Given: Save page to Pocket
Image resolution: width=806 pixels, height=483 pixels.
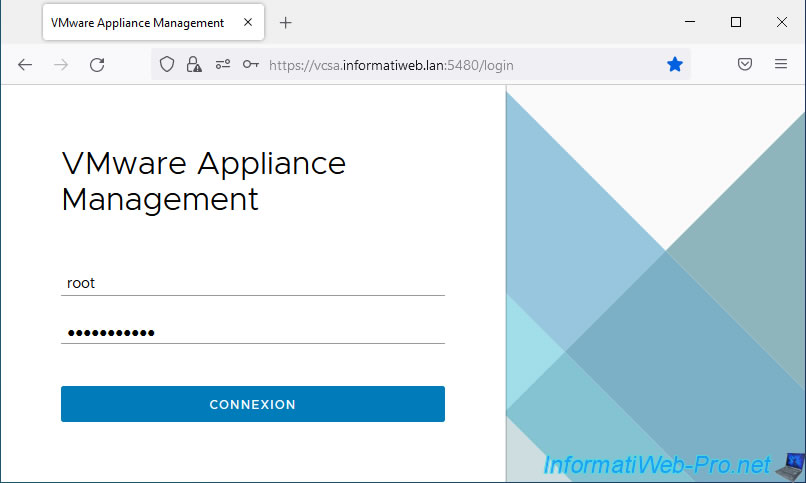Looking at the screenshot, I should 745,64.
